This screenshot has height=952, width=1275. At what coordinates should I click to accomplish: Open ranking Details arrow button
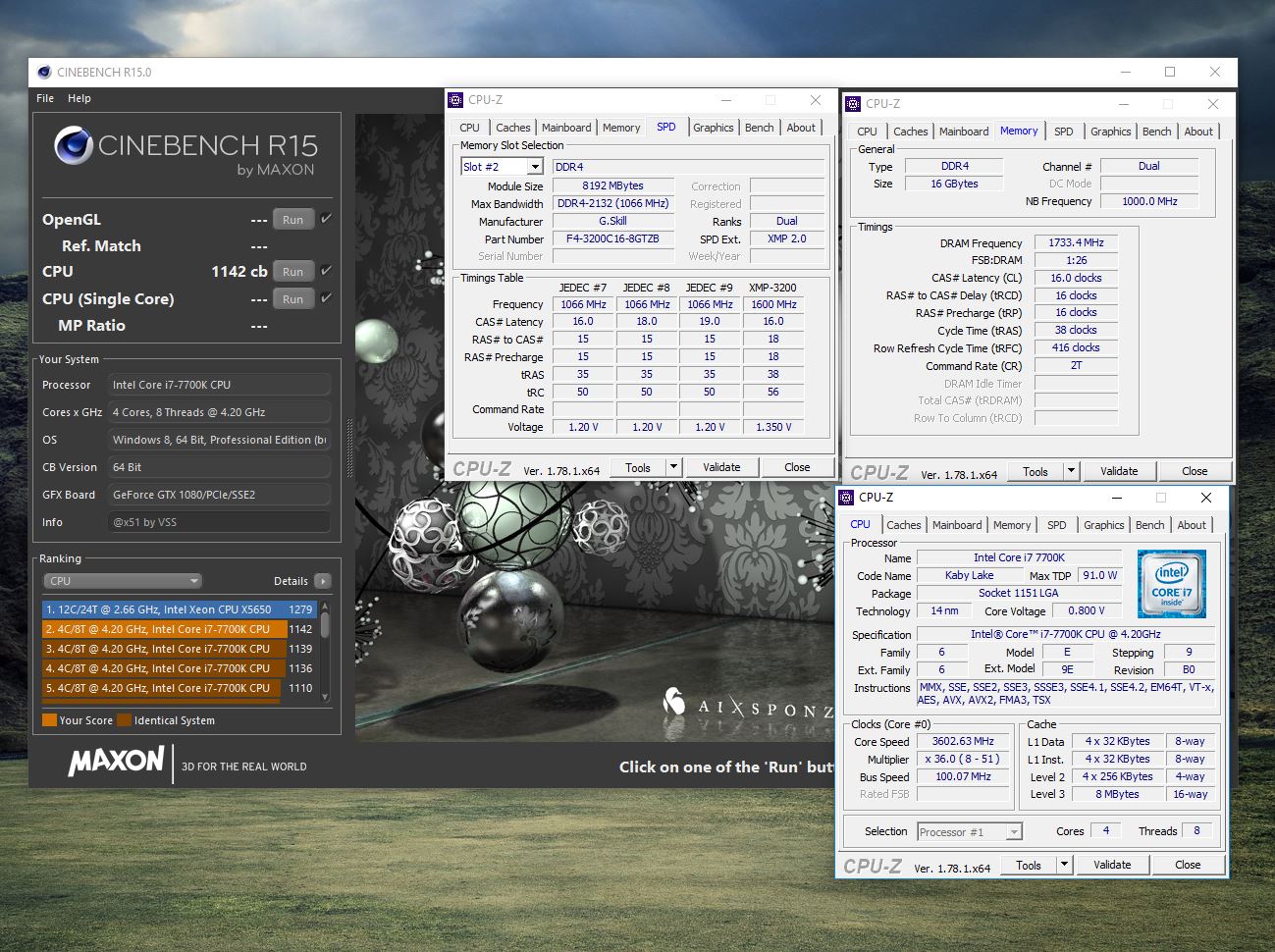(323, 581)
